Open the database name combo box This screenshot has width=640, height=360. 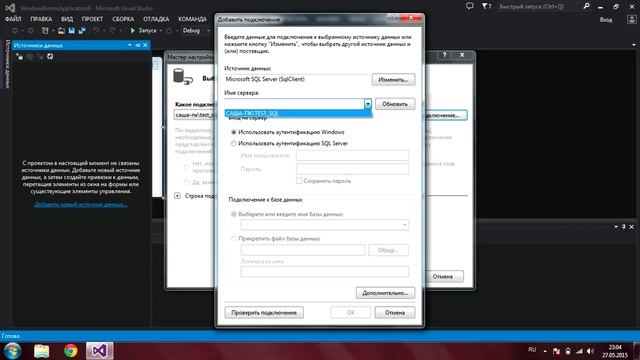point(325,225)
